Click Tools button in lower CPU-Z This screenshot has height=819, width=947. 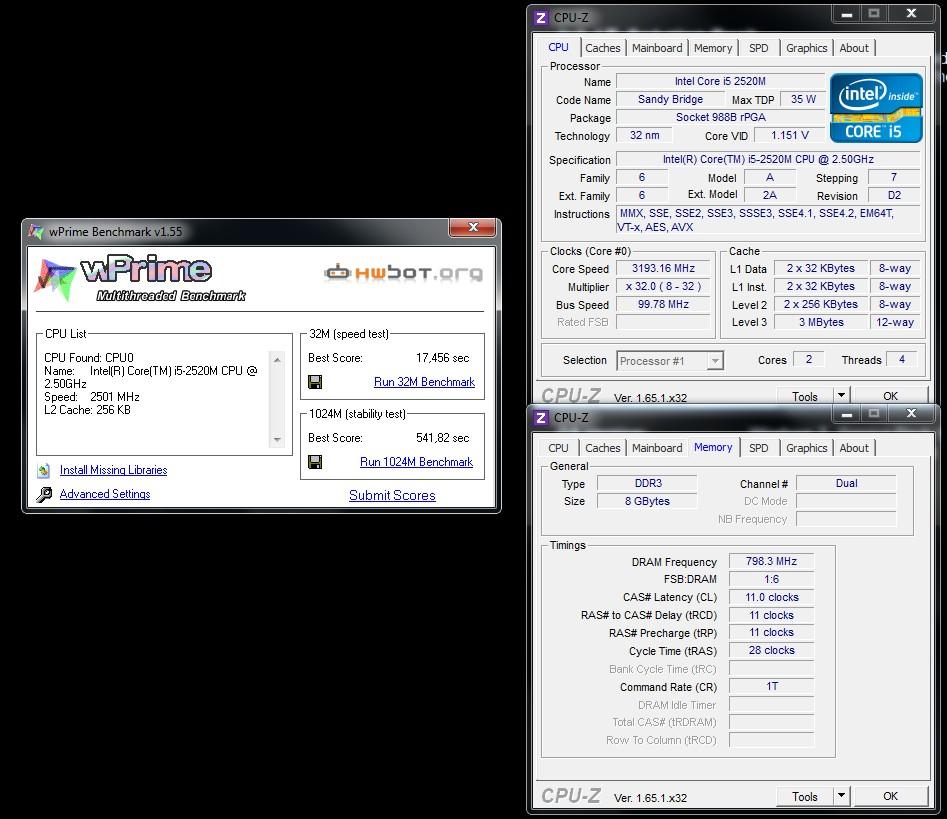[x=804, y=796]
